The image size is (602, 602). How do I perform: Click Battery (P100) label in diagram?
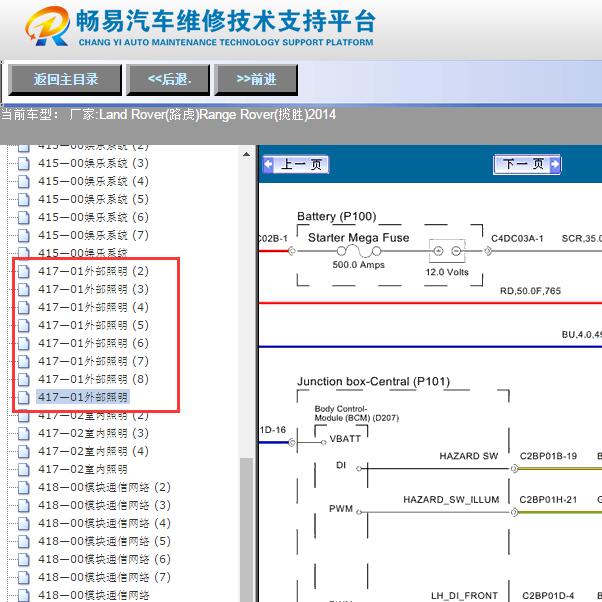tap(337, 216)
